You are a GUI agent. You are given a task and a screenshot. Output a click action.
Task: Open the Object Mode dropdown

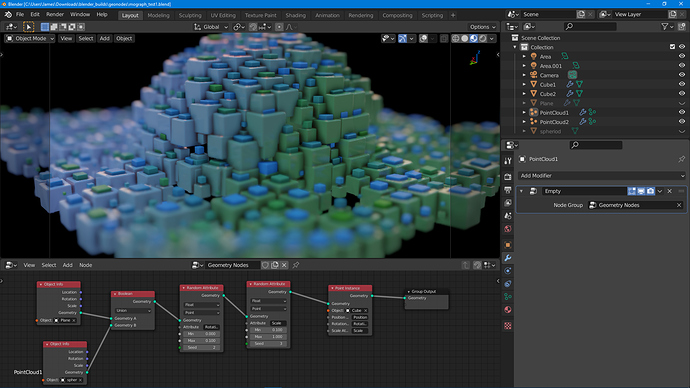click(30, 38)
